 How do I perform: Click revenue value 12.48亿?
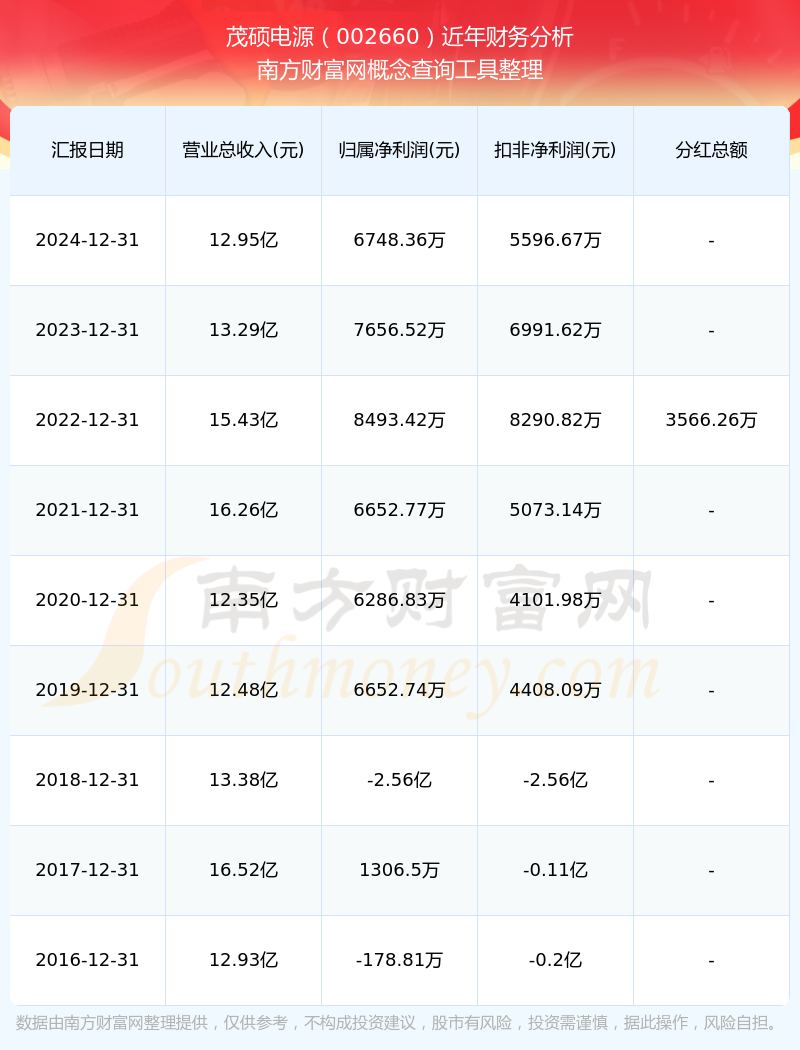244,690
